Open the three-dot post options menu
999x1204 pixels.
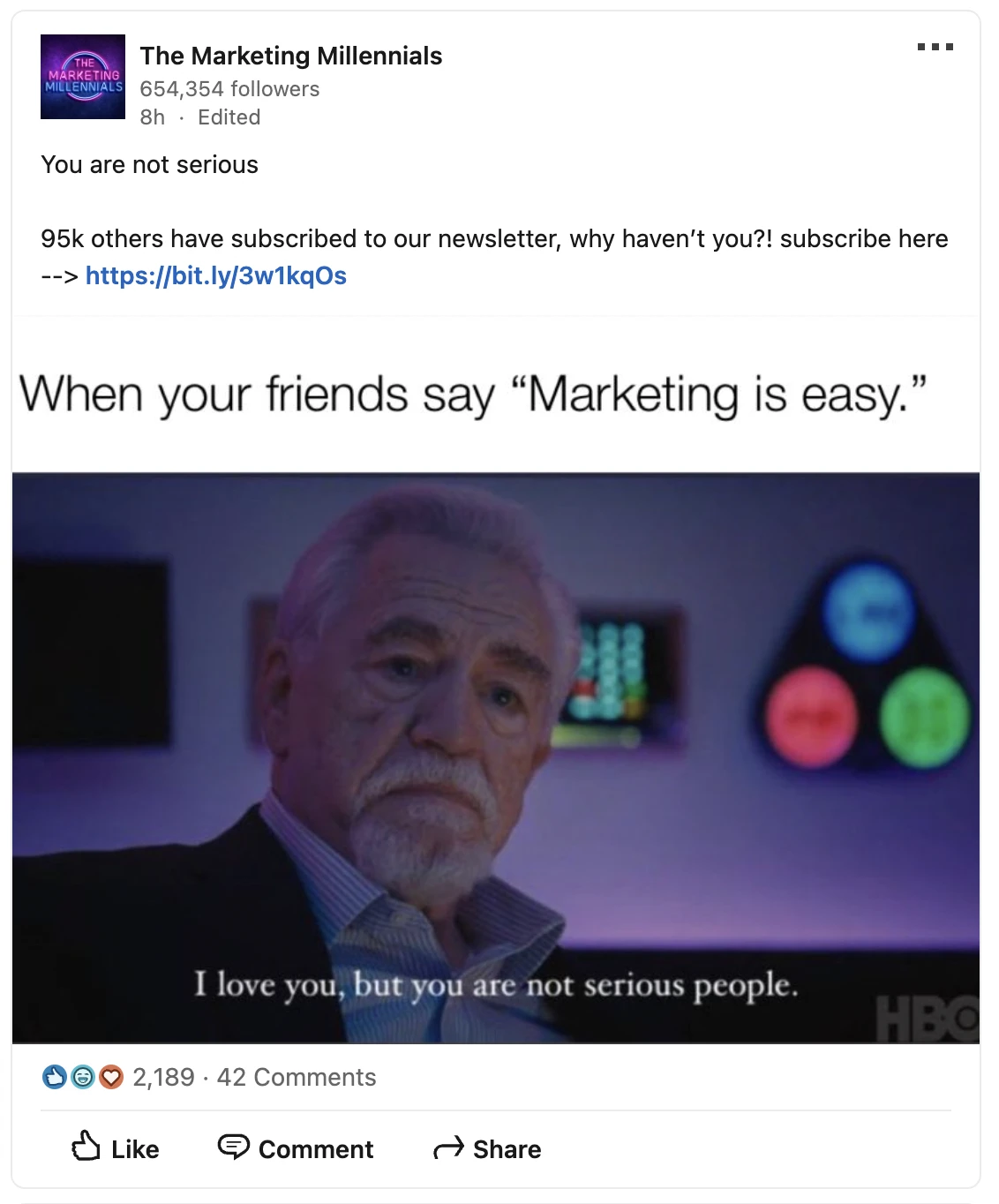coord(935,47)
